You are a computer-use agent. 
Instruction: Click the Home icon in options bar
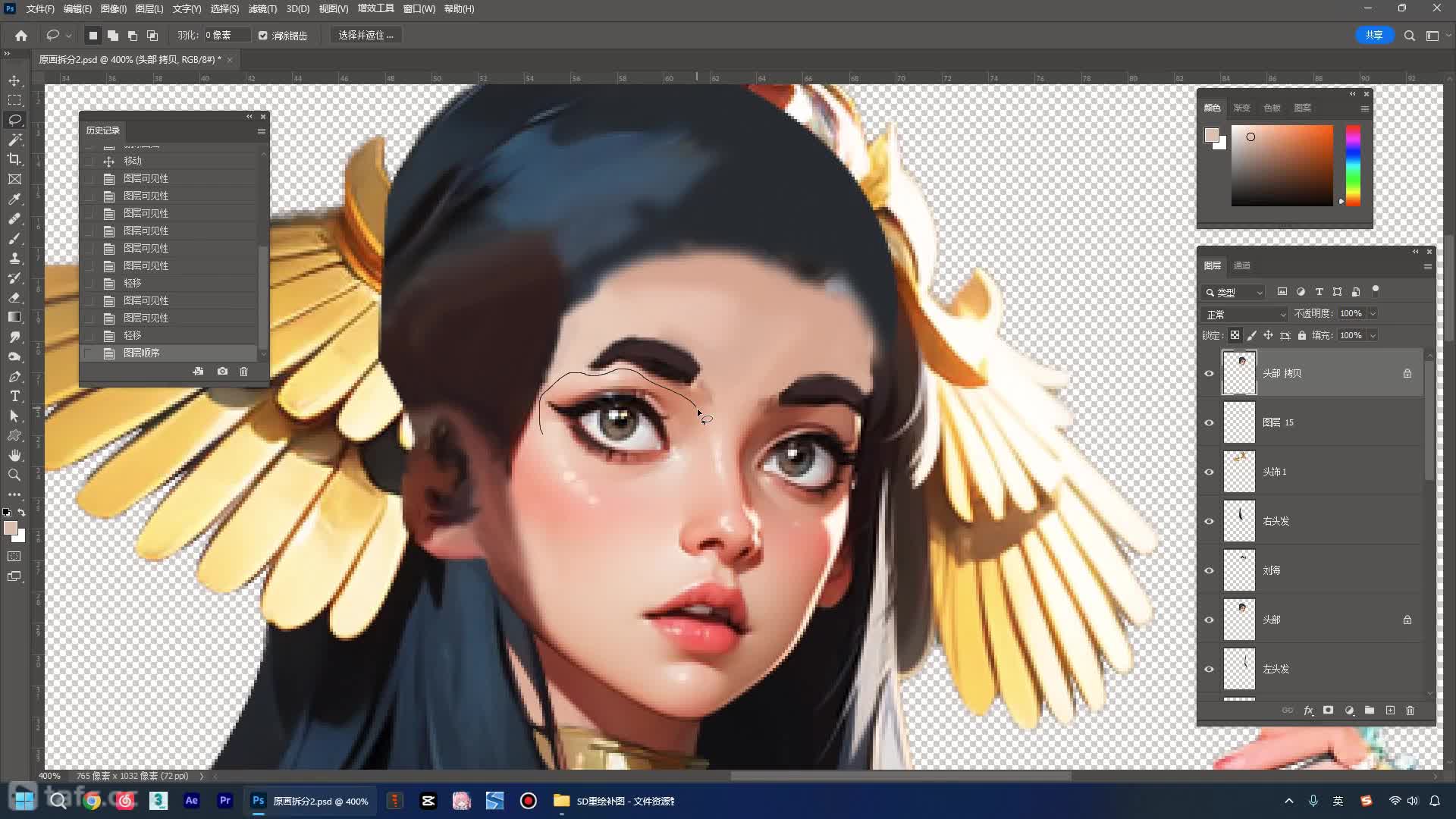[x=21, y=36]
